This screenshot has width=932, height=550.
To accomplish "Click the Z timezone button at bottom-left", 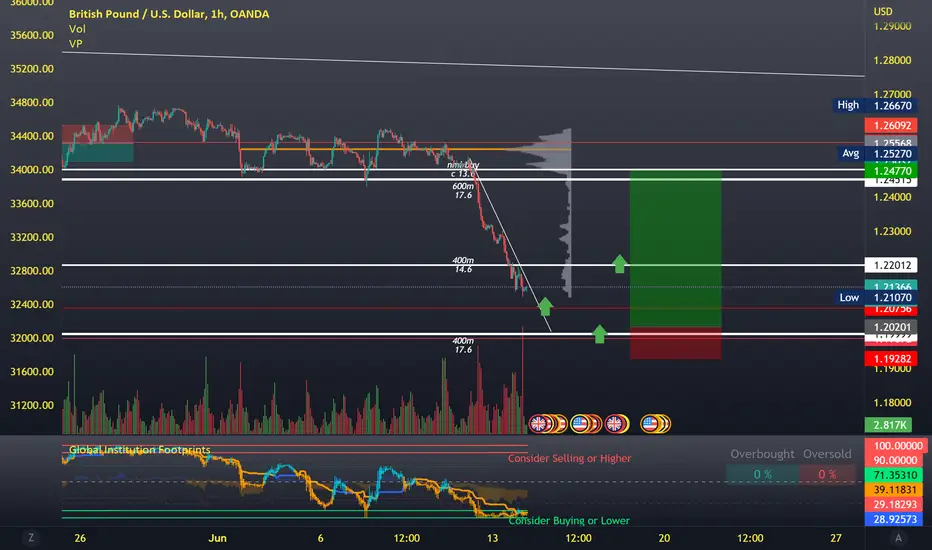I will coord(31,538).
